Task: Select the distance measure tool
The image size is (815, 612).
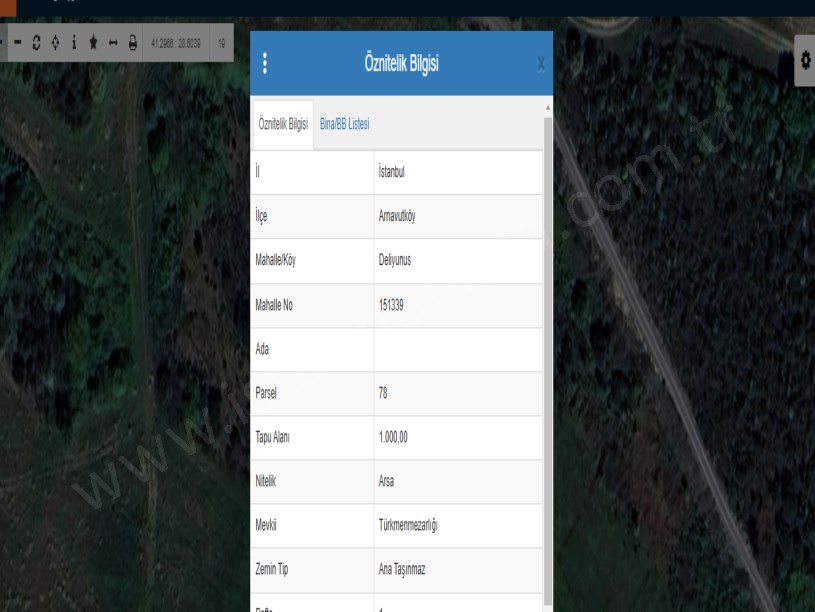Action: click(113, 44)
